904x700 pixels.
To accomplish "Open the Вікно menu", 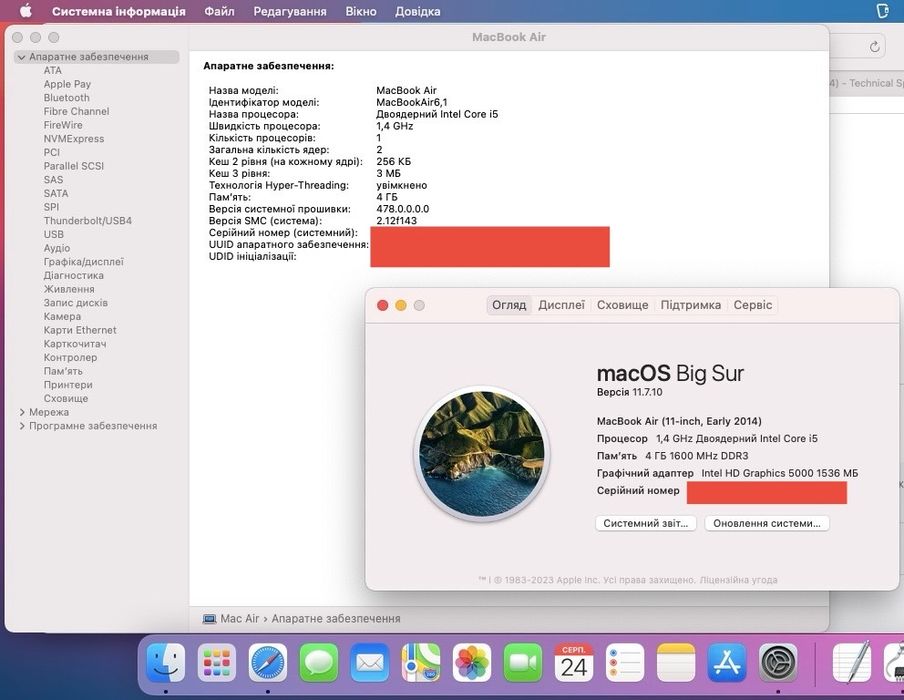I will pos(361,12).
